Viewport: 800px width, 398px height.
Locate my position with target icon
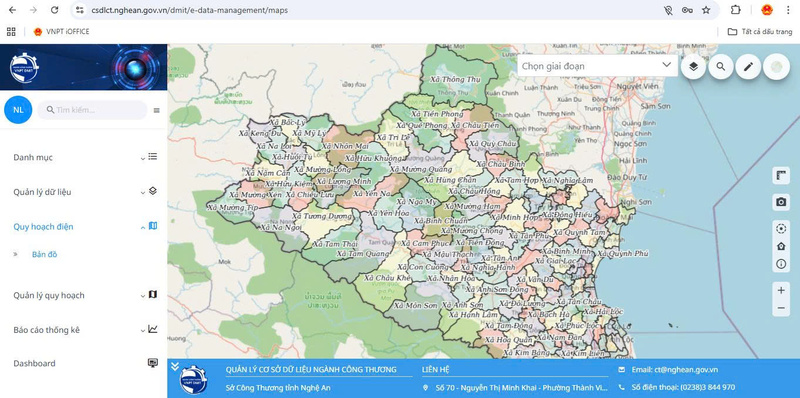(781, 229)
